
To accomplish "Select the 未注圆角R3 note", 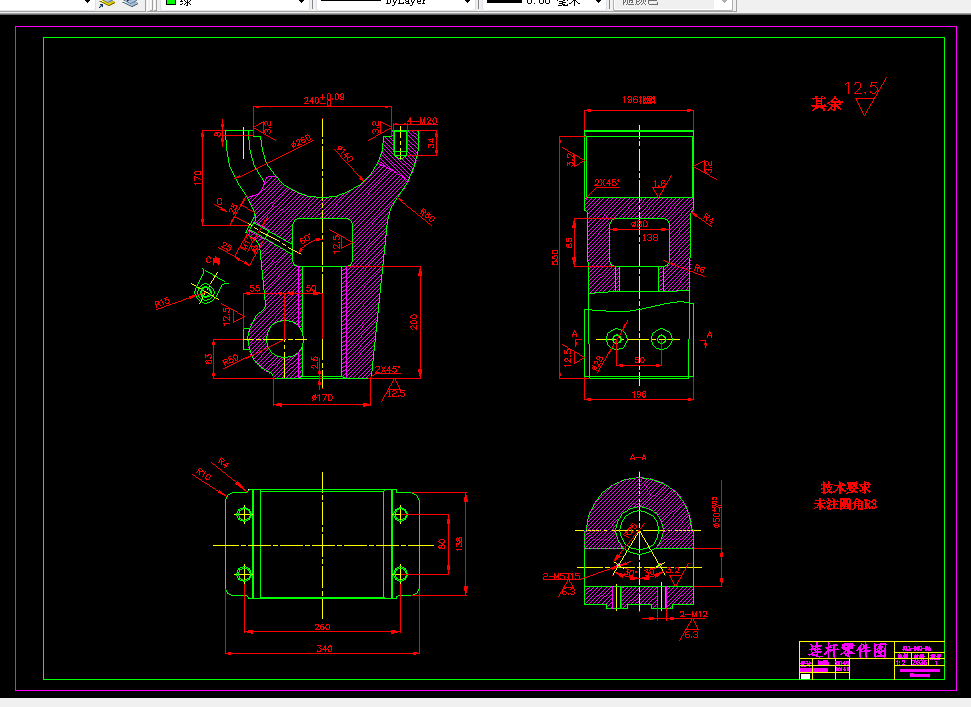I will point(845,505).
